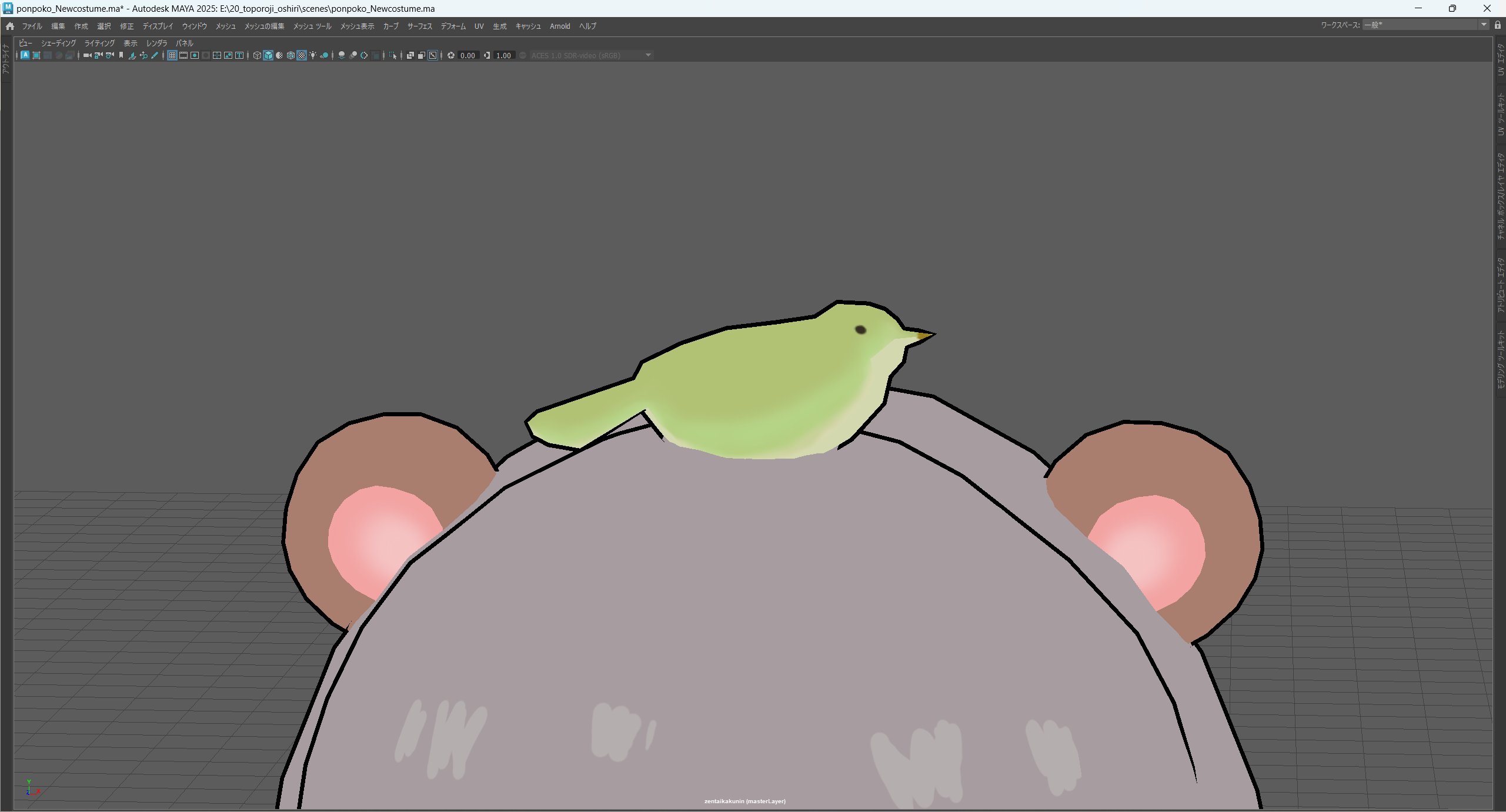Click the exposure value field showing 0.00
1506x812 pixels.
tap(468, 55)
